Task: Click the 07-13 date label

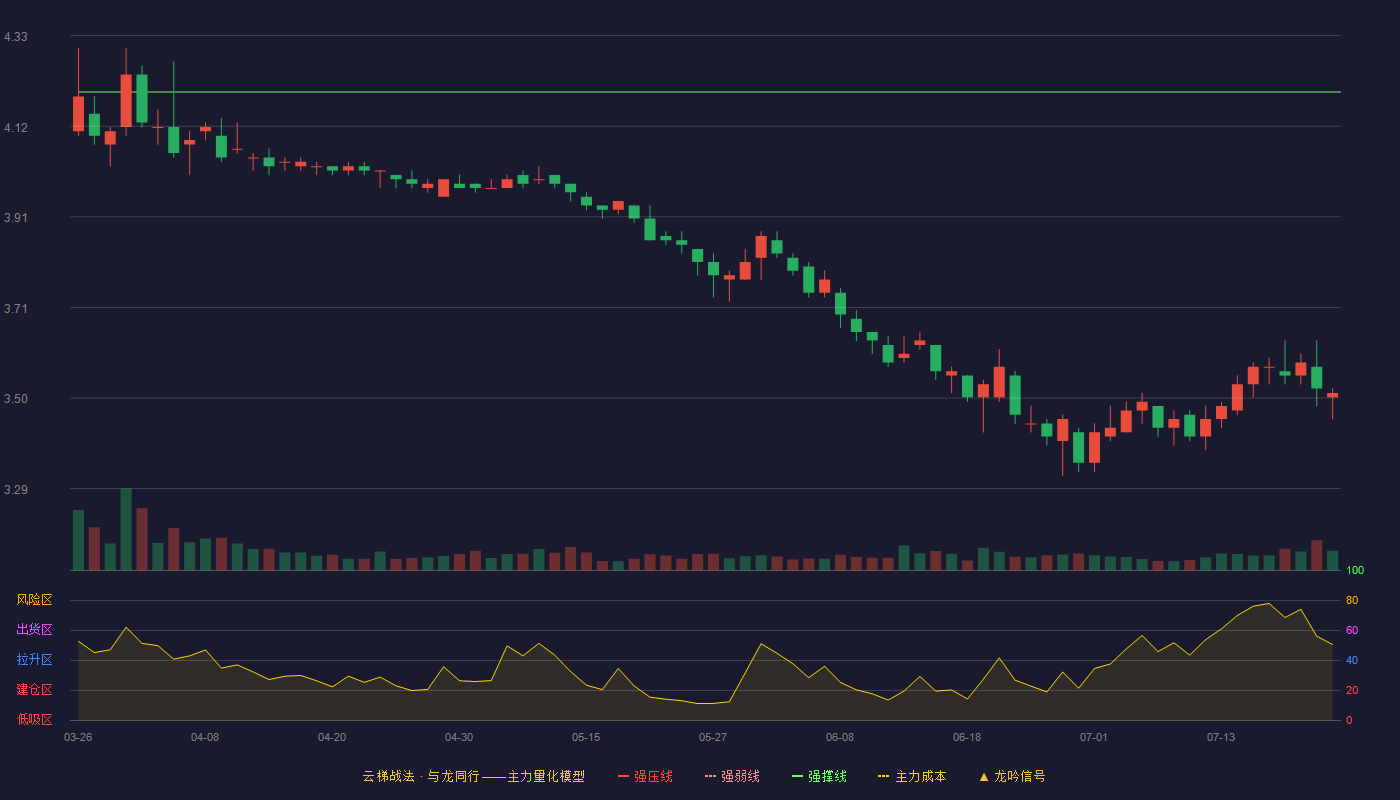Action: point(1221,737)
